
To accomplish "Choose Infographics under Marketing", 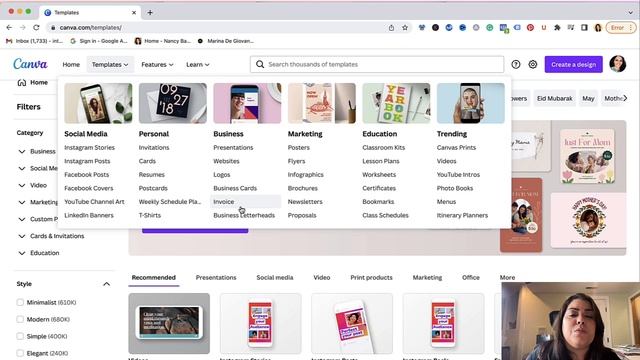I will (x=306, y=174).
